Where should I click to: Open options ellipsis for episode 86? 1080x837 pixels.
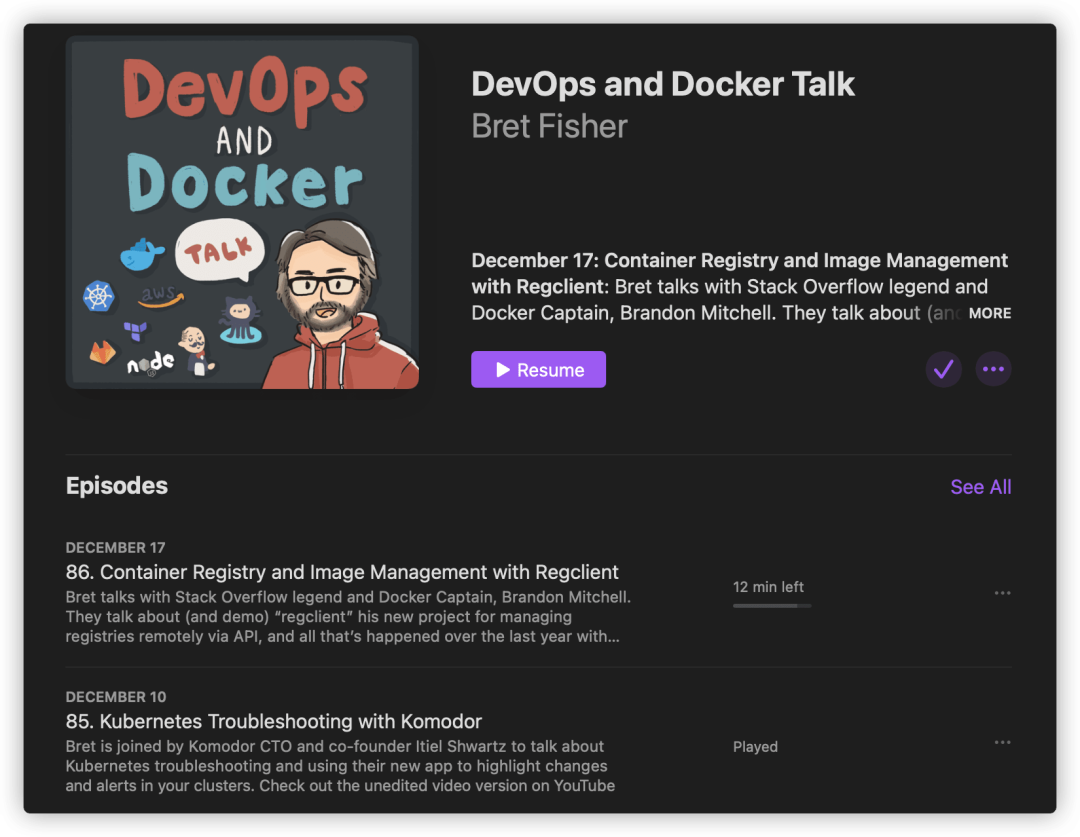1002,592
